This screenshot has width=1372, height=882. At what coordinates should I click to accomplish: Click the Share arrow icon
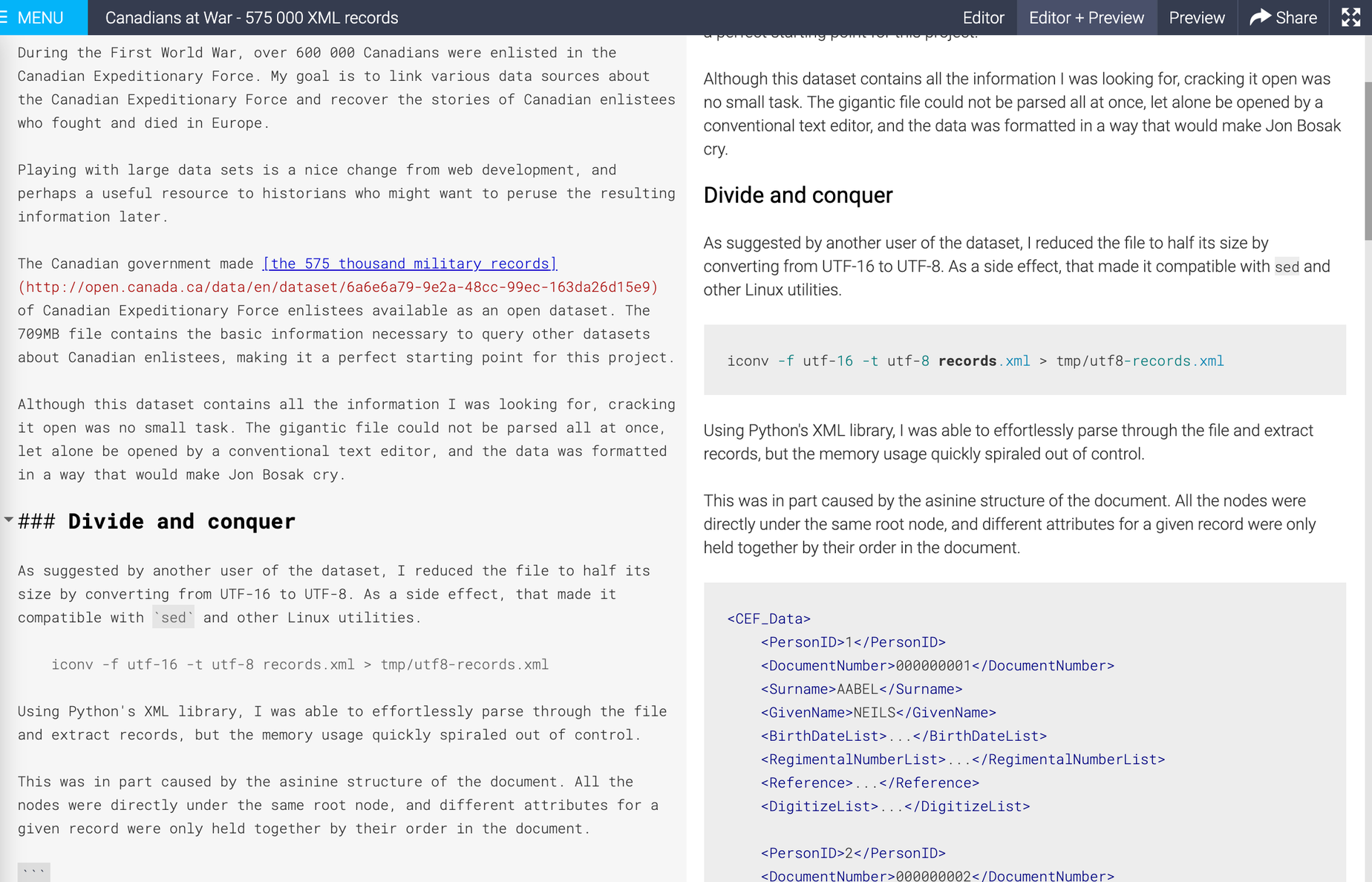(1260, 17)
